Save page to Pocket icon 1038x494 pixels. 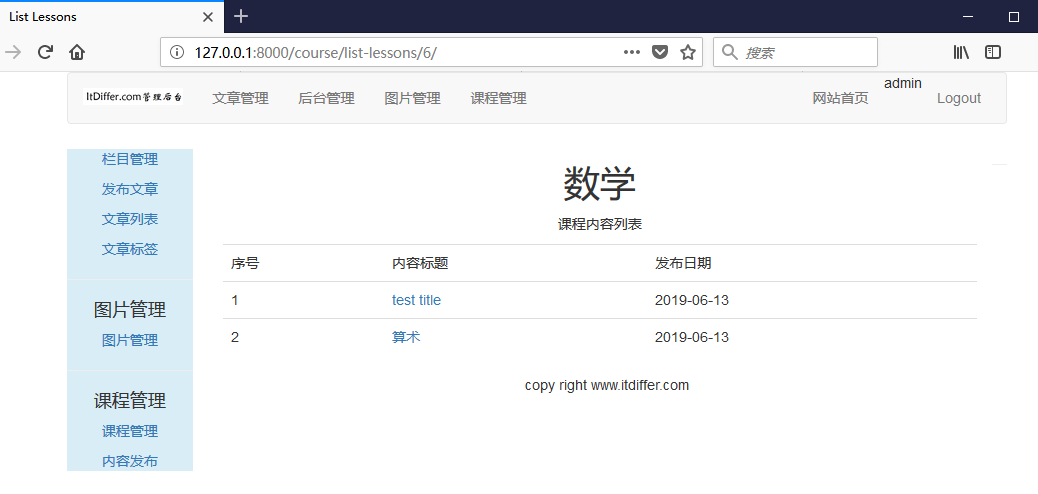(x=660, y=52)
